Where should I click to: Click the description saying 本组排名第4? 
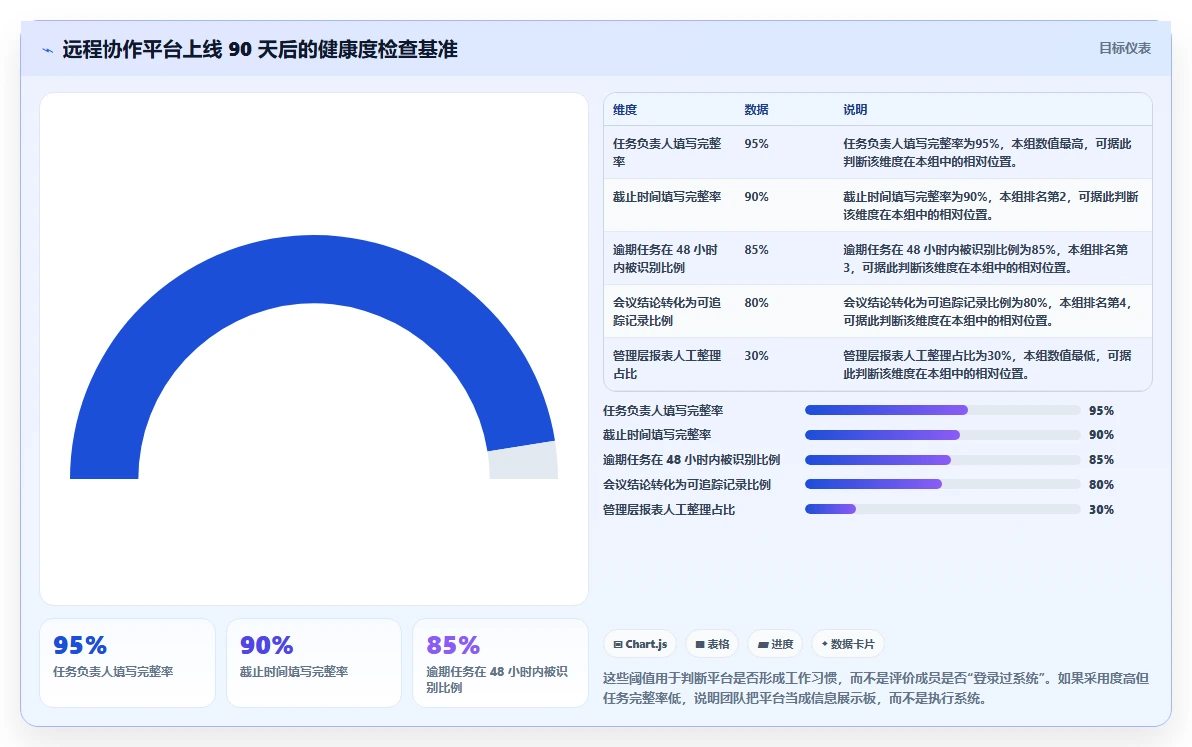pyautogui.click(x=988, y=312)
